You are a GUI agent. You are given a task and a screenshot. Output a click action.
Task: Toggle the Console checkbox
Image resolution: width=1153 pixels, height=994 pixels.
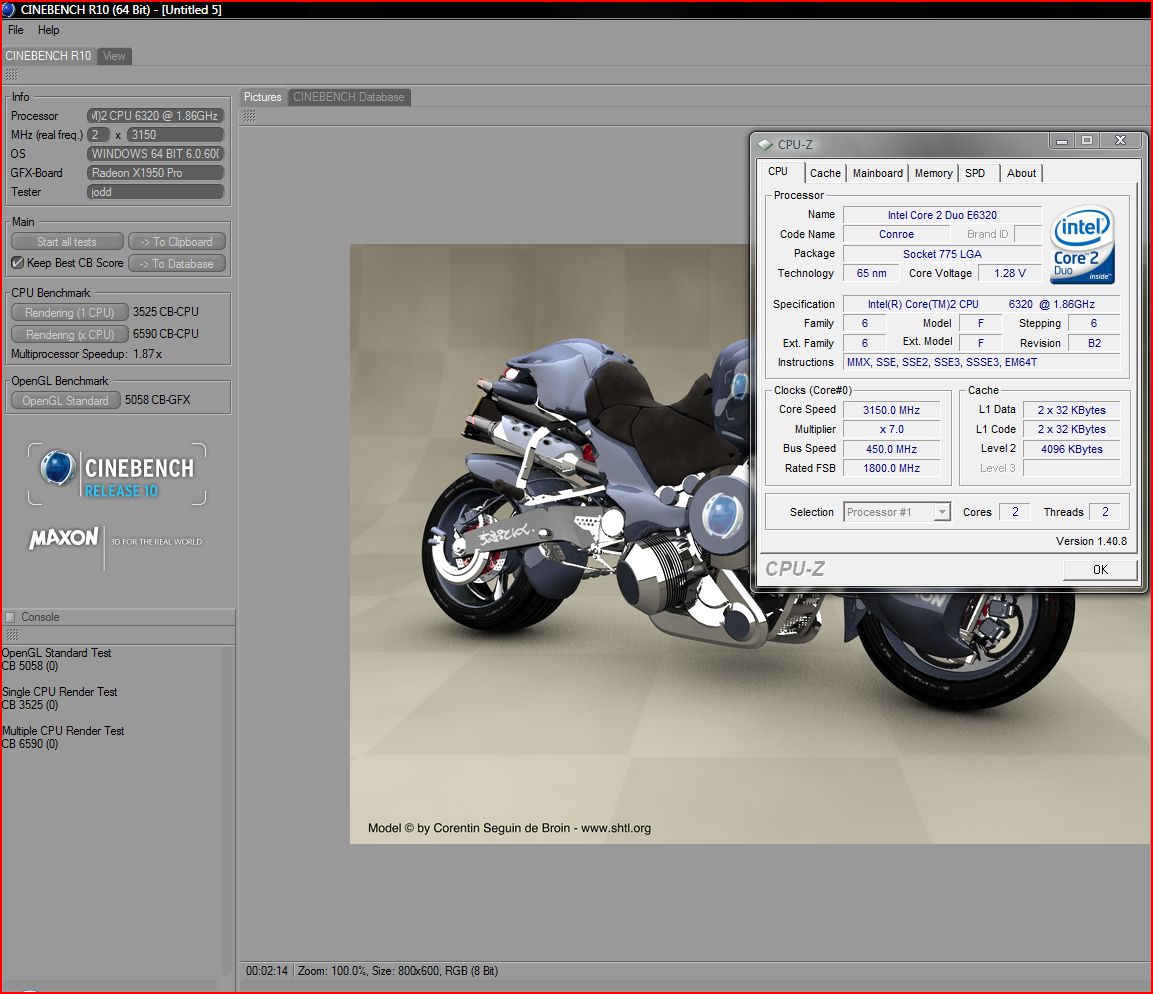pos(10,617)
